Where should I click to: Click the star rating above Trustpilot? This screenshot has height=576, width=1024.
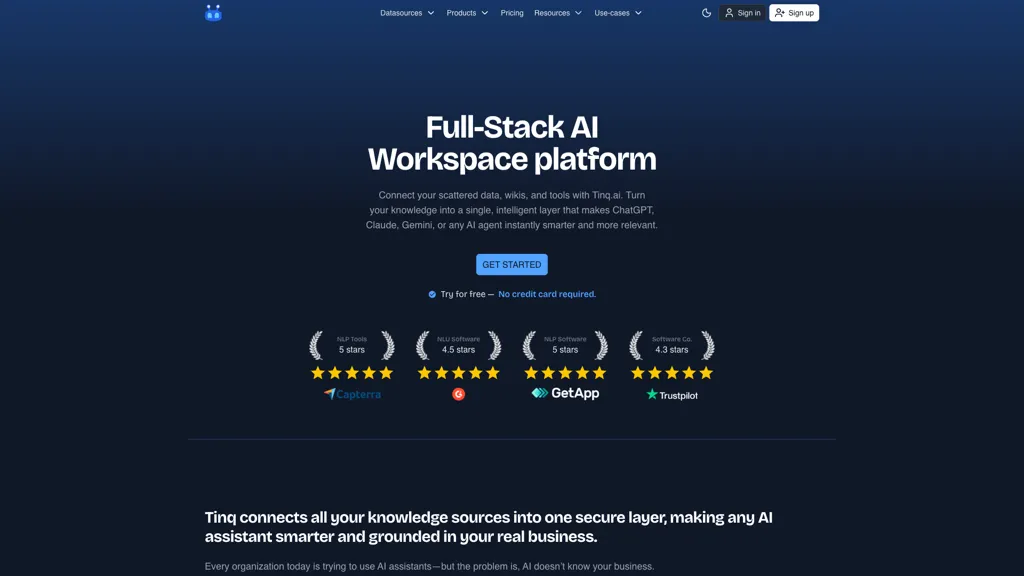(672, 373)
